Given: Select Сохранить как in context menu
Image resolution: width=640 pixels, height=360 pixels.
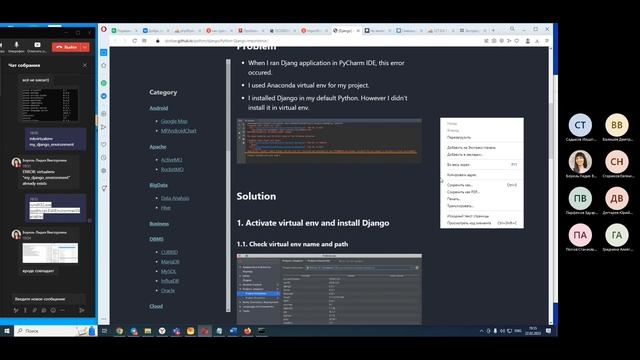Looking at the screenshot, I should coord(482,185).
